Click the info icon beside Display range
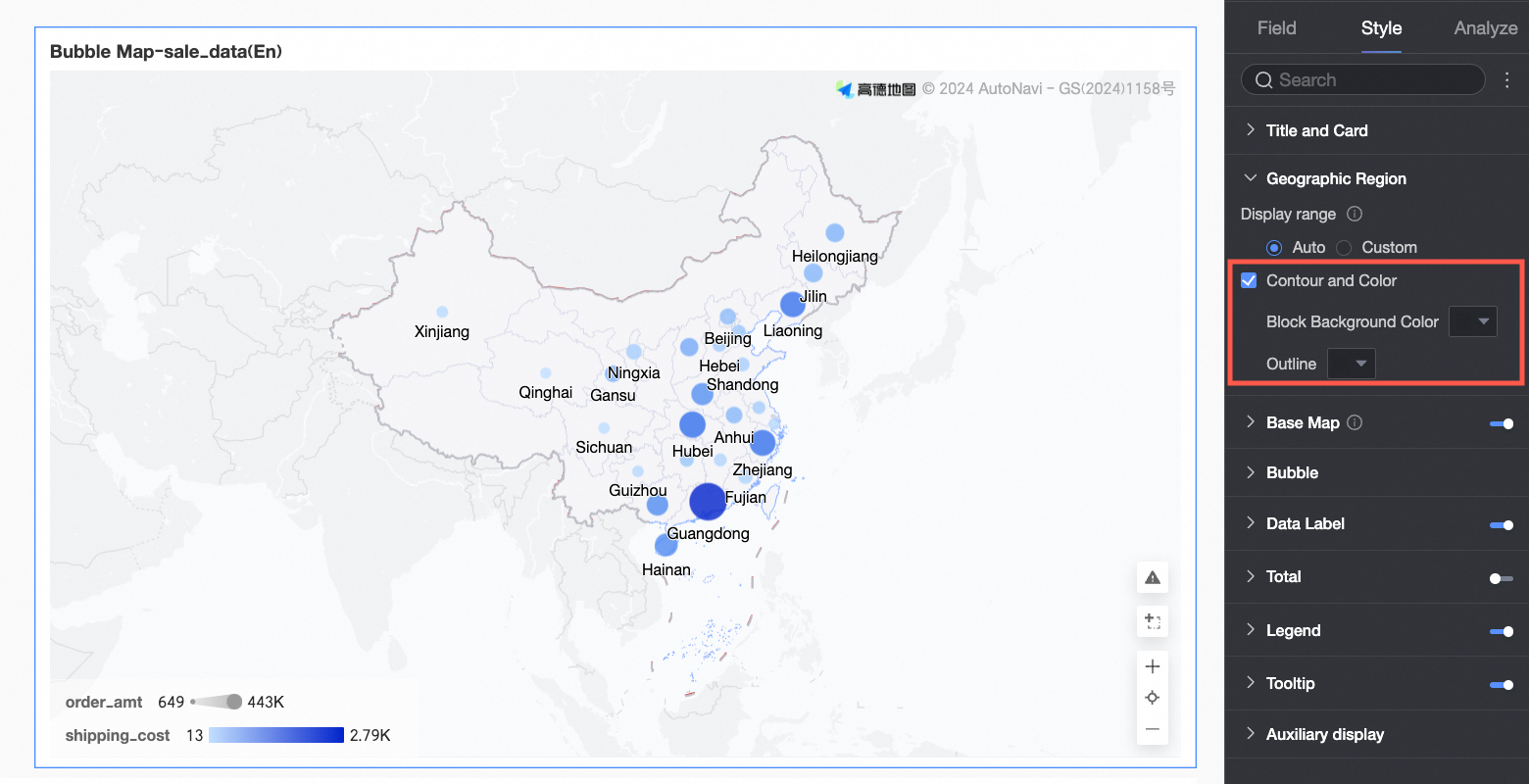1529x784 pixels. click(1355, 214)
